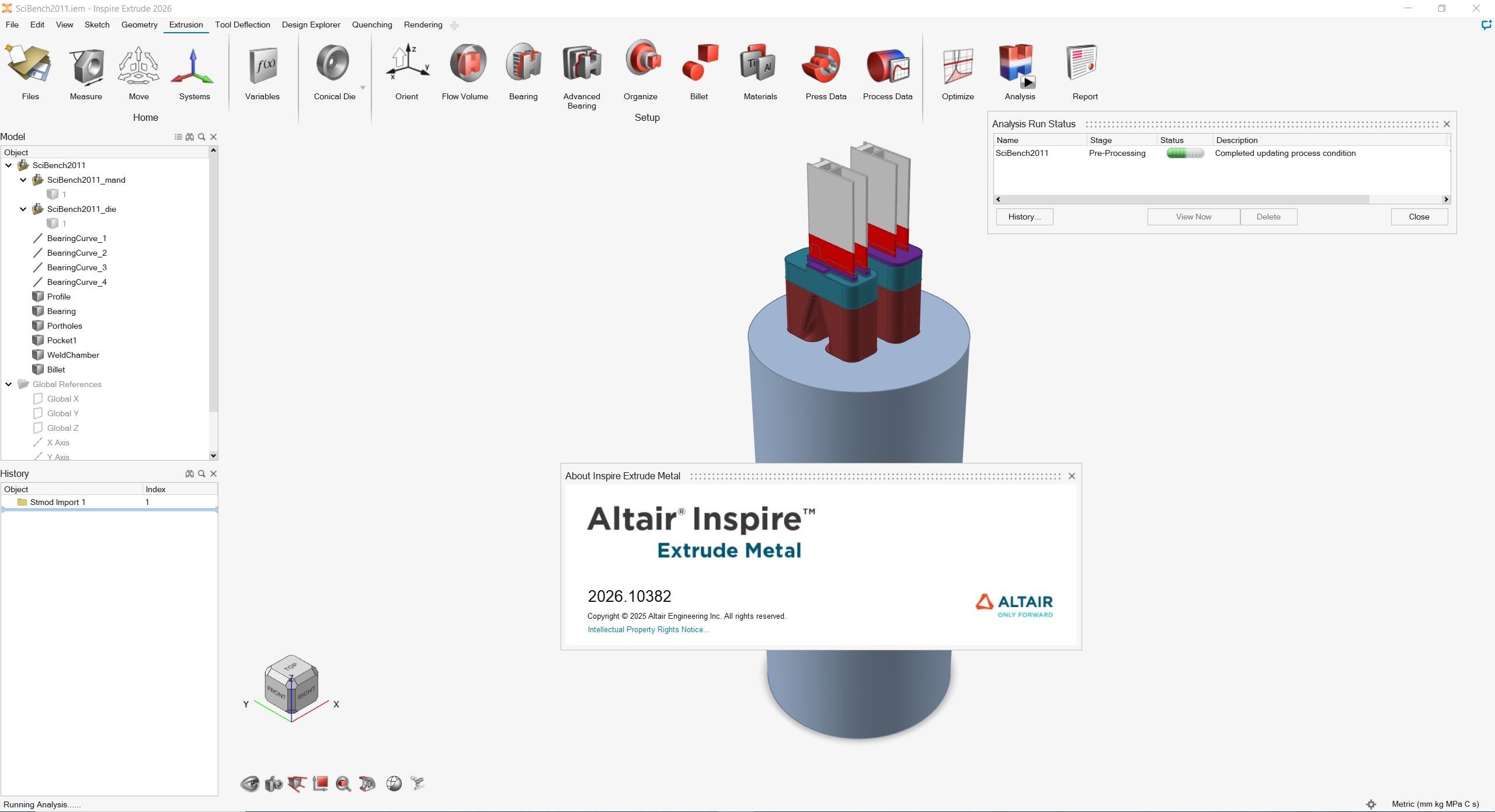Select the Measure tool

(x=85, y=70)
